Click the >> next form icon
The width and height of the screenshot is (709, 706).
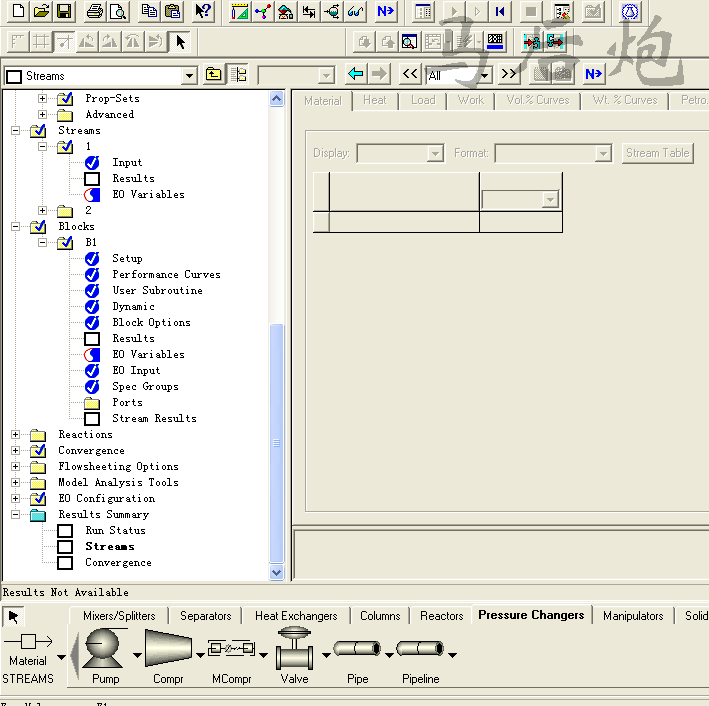click(509, 73)
